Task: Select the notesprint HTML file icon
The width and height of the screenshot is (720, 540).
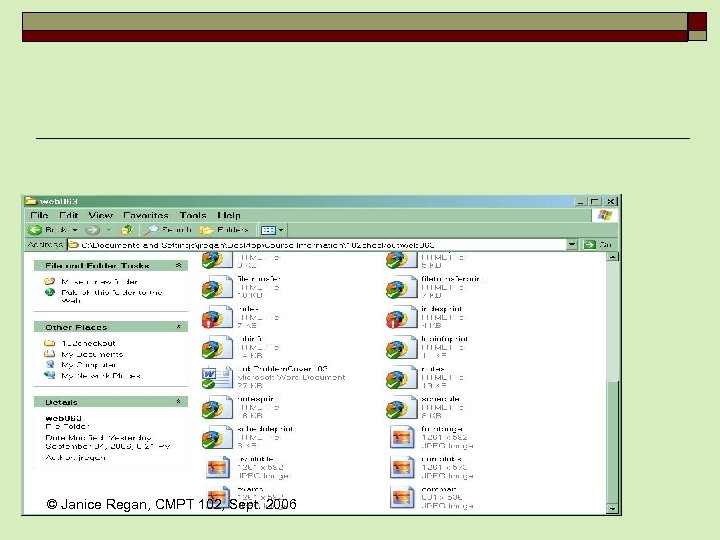Action: (217, 408)
